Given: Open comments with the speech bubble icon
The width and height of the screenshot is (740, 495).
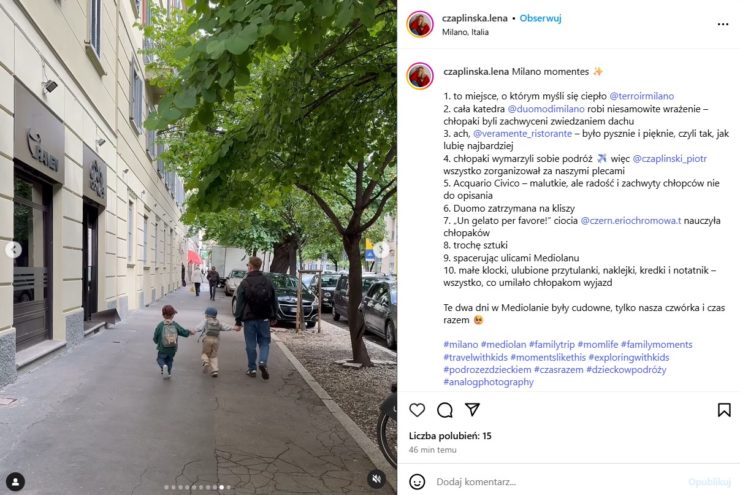Looking at the screenshot, I should 445,410.
